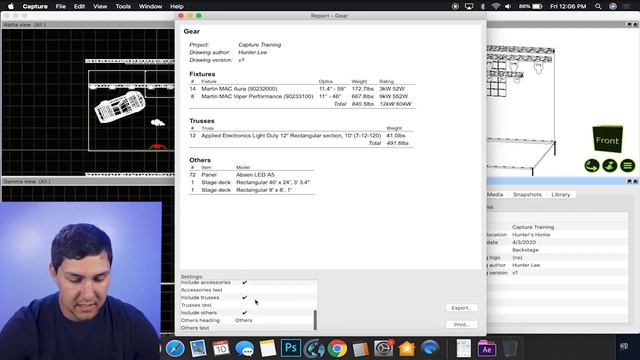Click the 4/3/2020 date value
Screen dimensions: 640x360
click(x=524, y=242)
